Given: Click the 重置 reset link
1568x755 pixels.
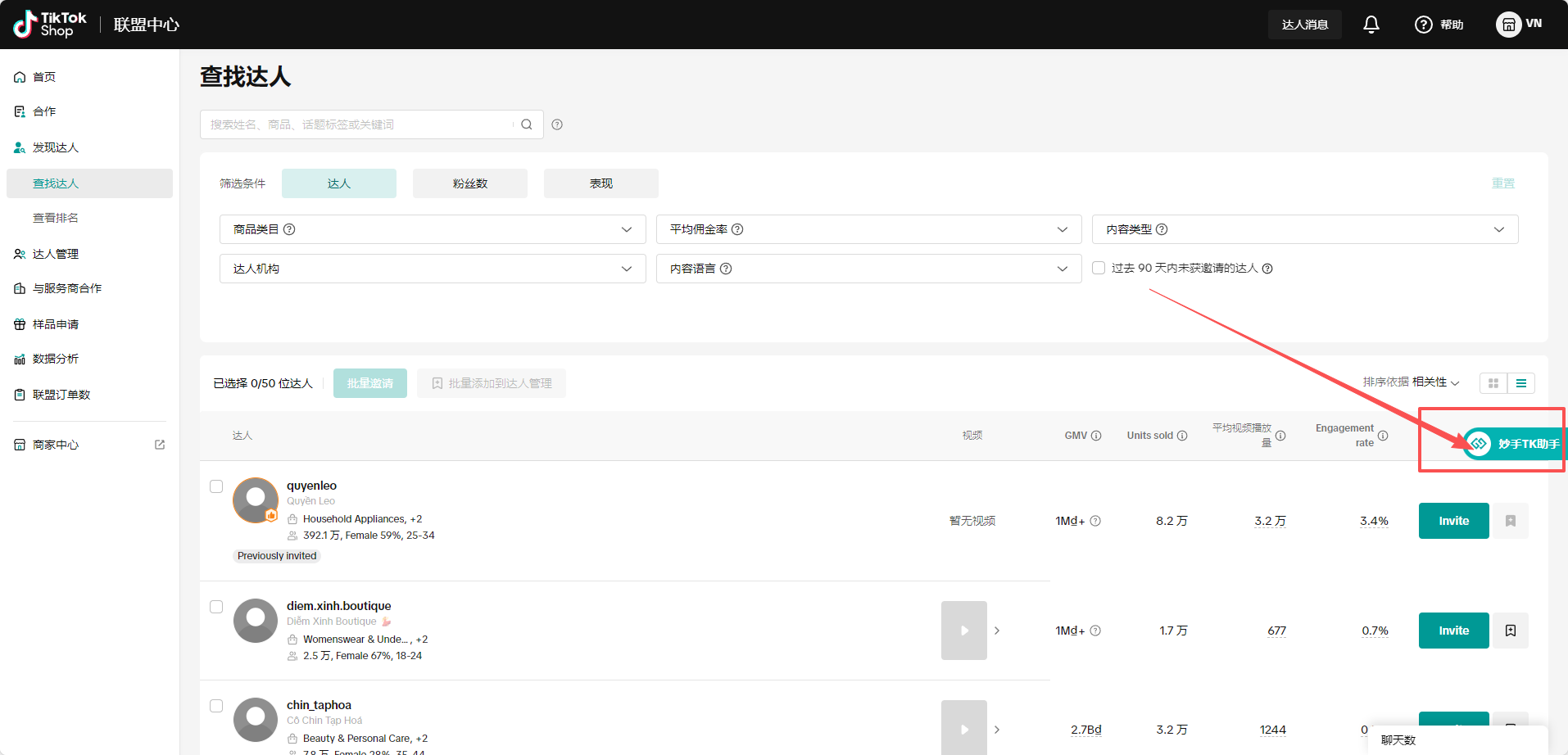Looking at the screenshot, I should [1503, 183].
